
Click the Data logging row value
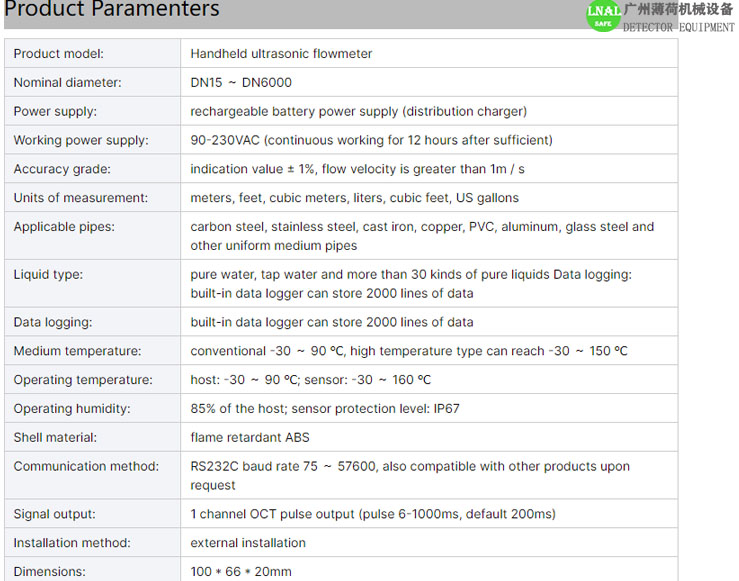tap(332, 322)
